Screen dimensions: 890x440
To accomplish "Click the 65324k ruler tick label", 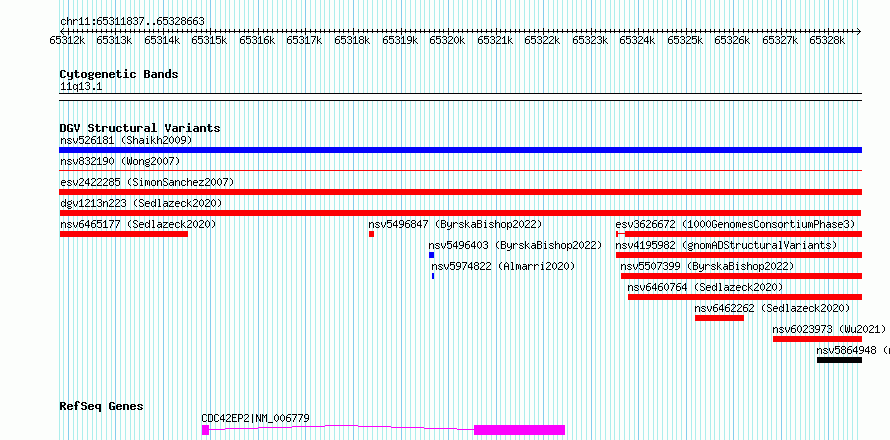I will point(637,40).
